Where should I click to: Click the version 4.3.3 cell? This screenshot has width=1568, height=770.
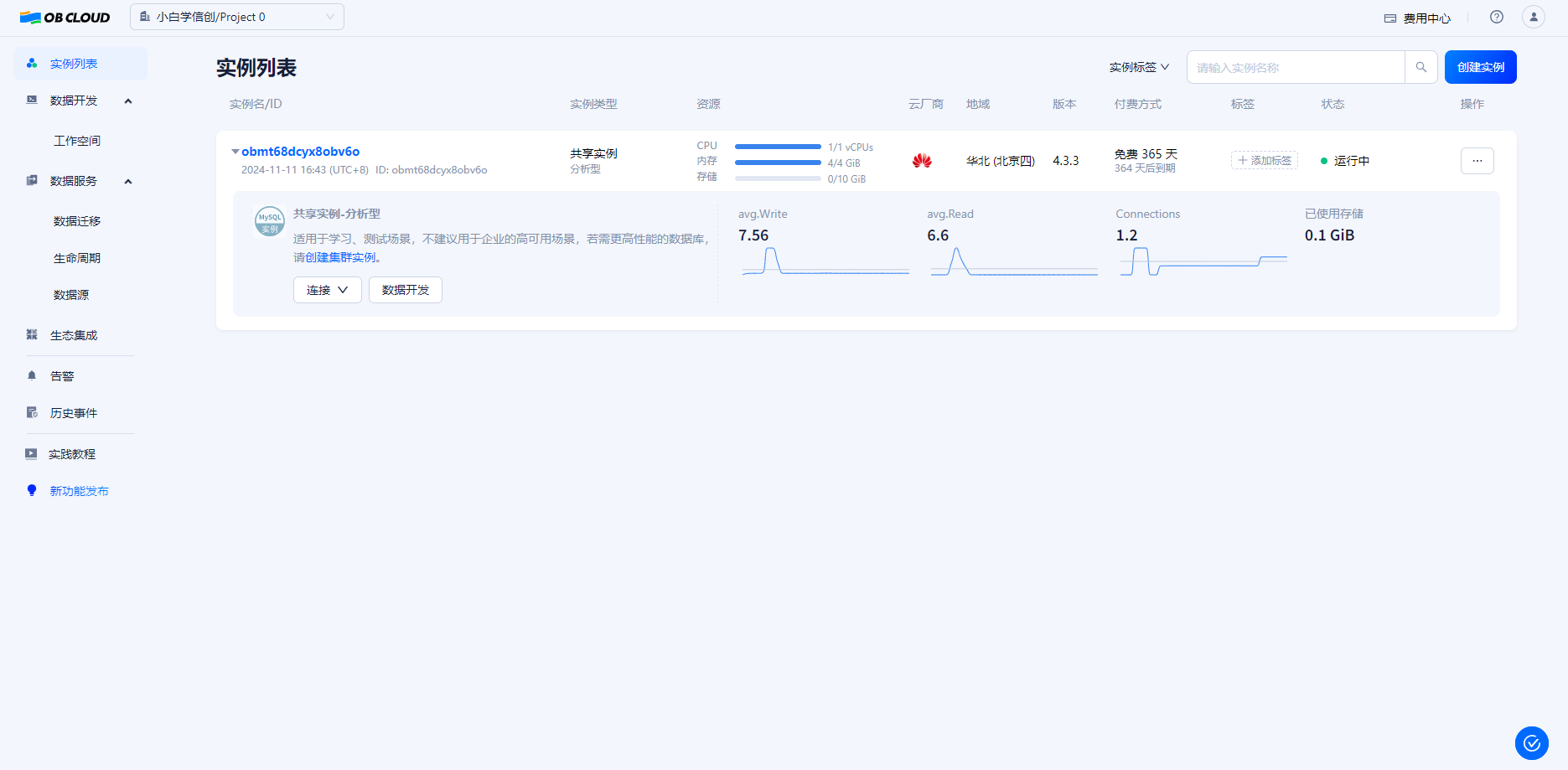click(x=1066, y=161)
